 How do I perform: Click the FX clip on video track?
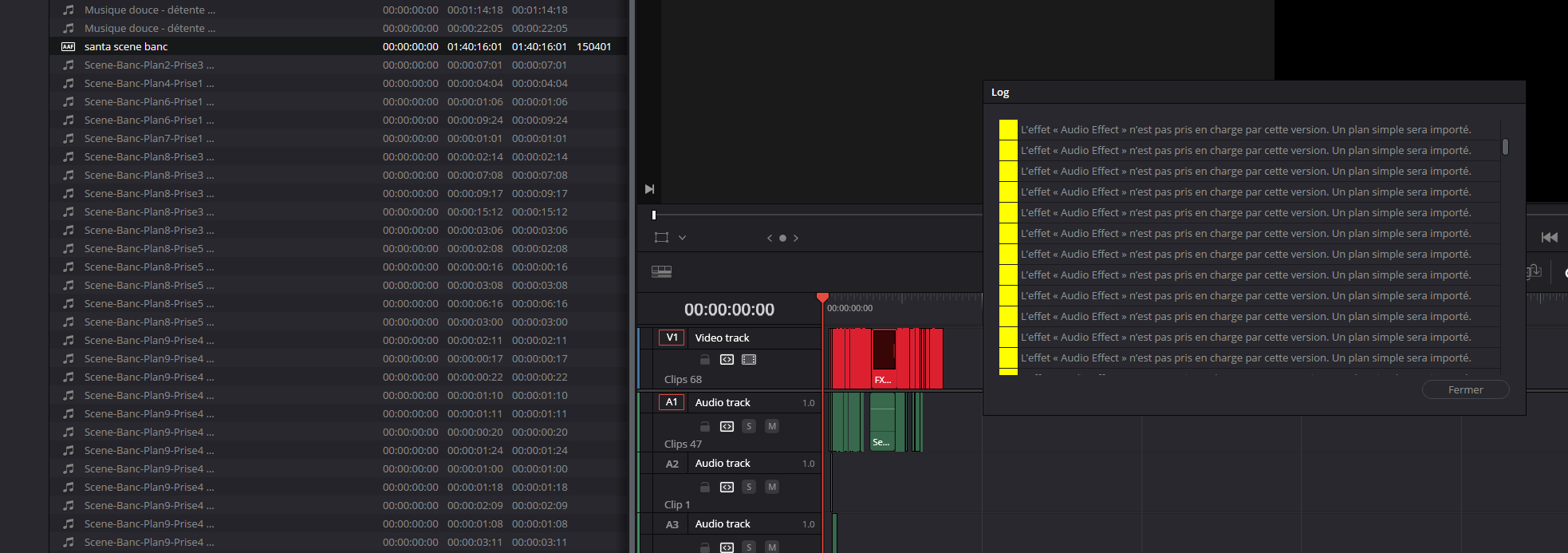coord(884,359)
